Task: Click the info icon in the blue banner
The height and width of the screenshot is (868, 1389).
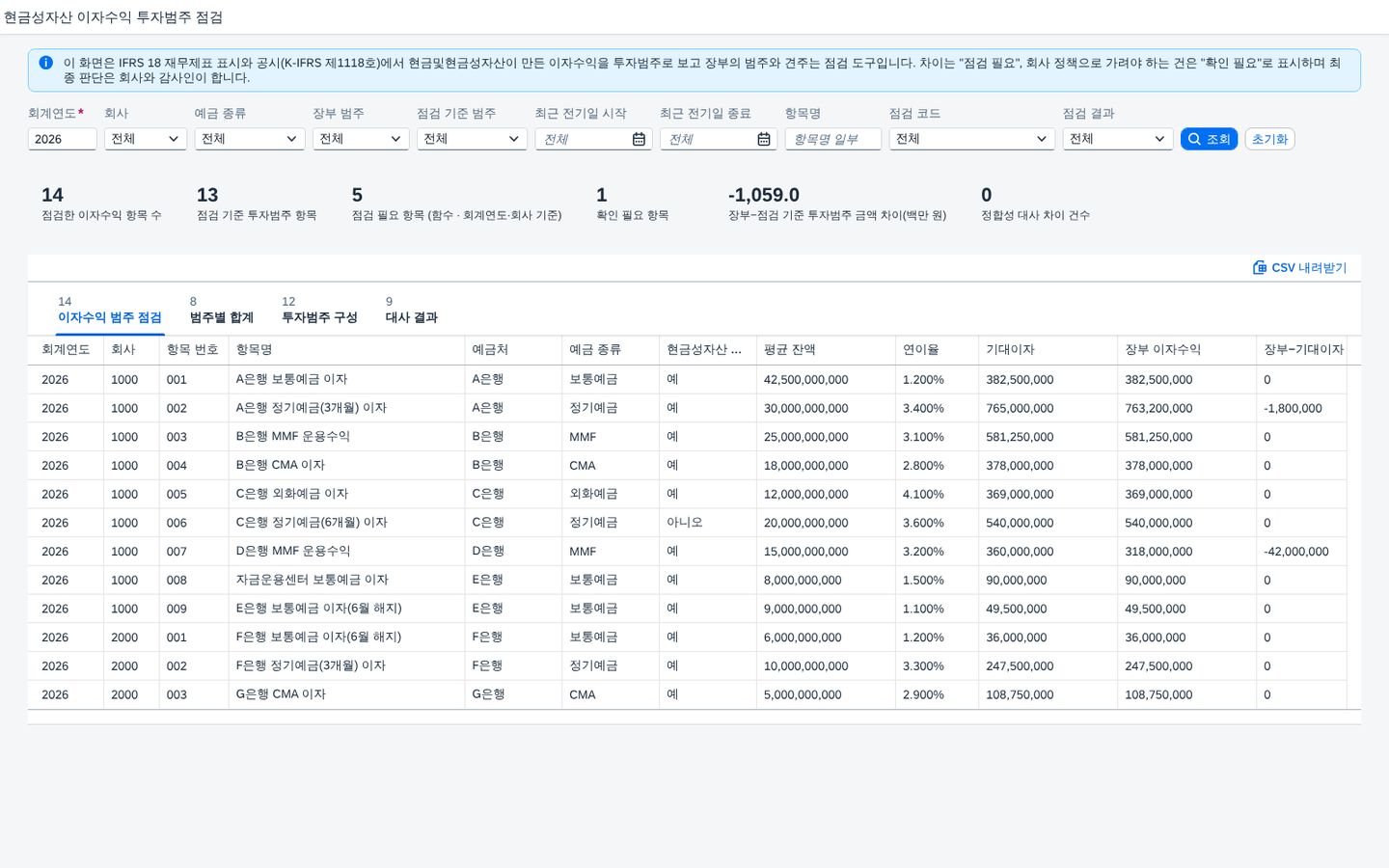Action: click(45, 63)
